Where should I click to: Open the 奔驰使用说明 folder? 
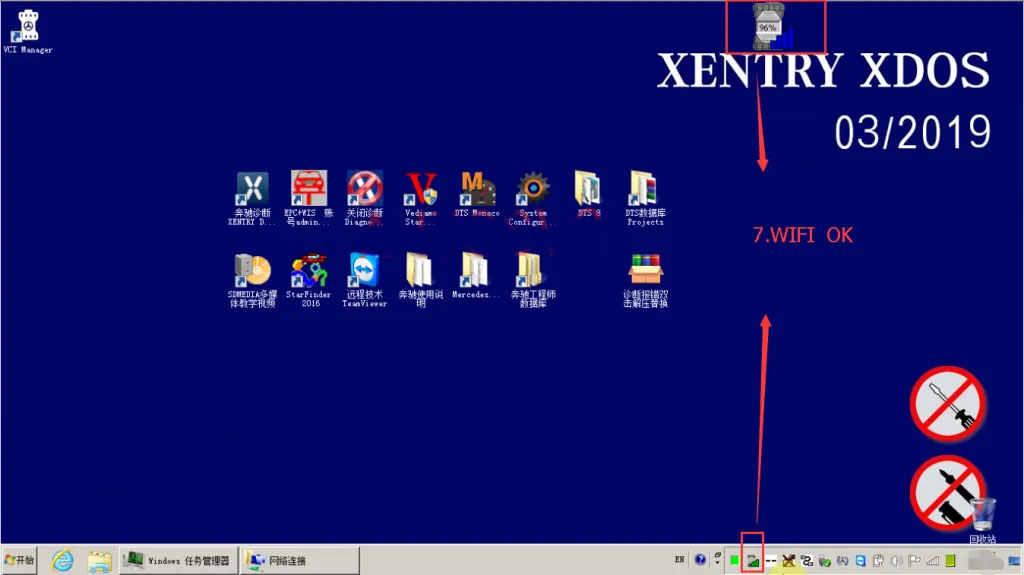(421, 280)
